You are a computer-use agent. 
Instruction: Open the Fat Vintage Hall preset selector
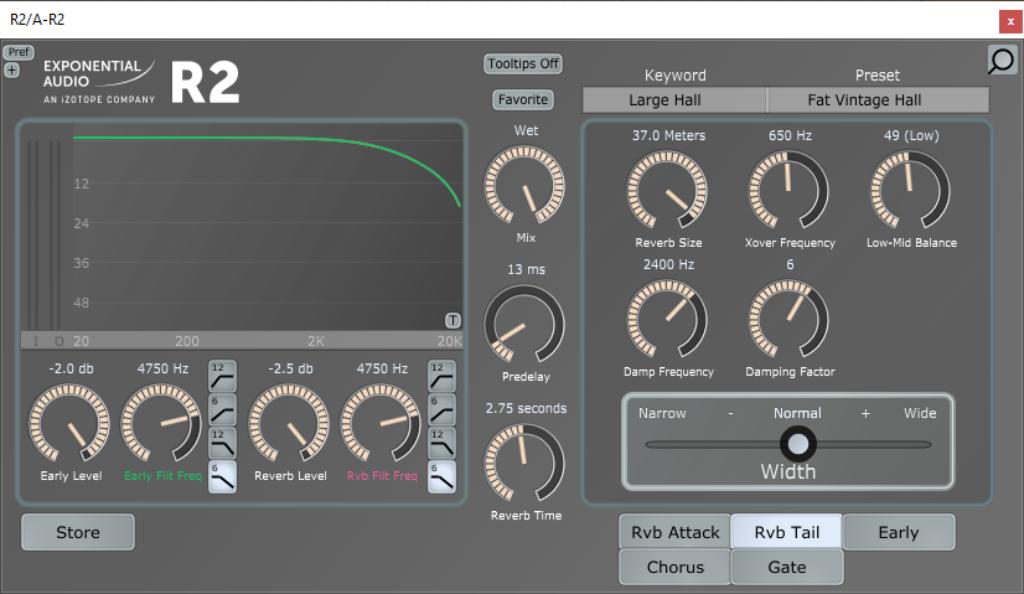point(877,99)
